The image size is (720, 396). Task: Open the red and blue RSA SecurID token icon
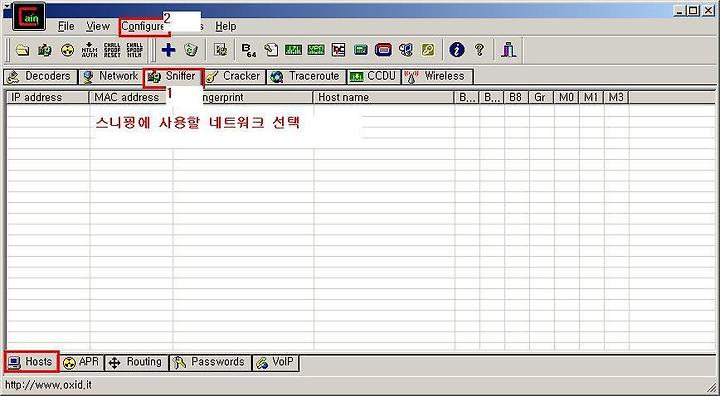(x=383, y=50)
